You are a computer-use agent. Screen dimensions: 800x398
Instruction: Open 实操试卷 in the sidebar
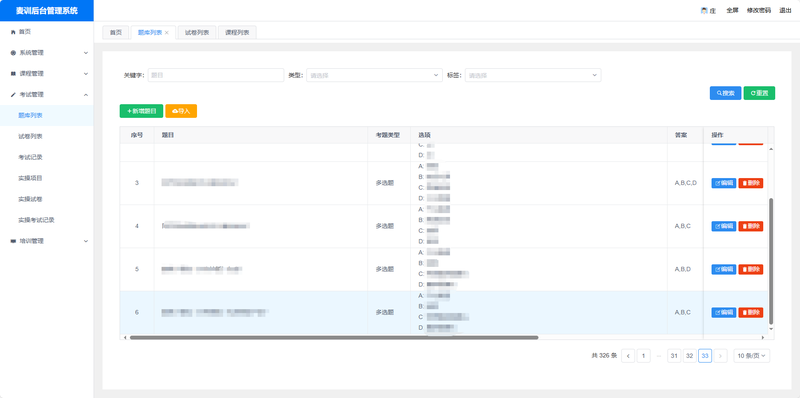[x=46, y=199]
